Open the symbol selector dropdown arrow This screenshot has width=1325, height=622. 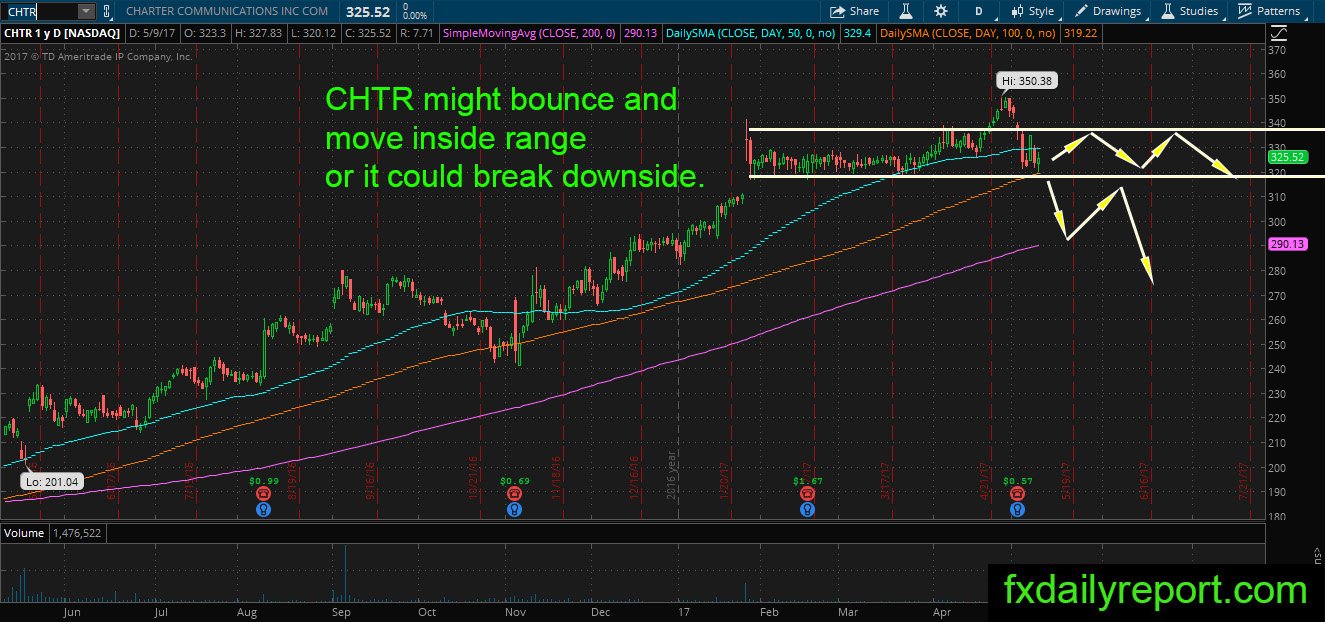pyautogui.click(x=85, y=11)
